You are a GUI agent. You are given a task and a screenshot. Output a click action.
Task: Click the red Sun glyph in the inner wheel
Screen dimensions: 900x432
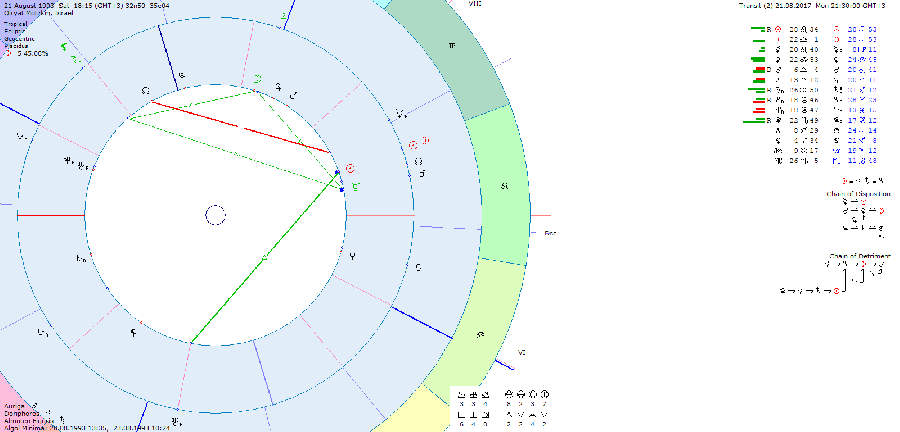(x=350, y=169)
